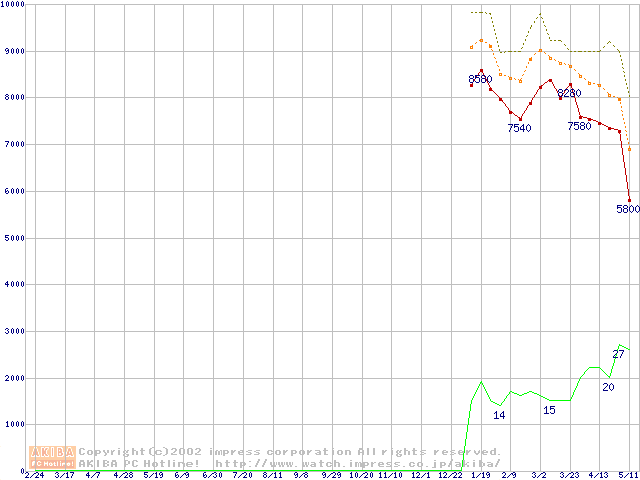This screenshot has width=640, height=480.
Task: Click the green line label 27
Action: click(x=619, y=353)
